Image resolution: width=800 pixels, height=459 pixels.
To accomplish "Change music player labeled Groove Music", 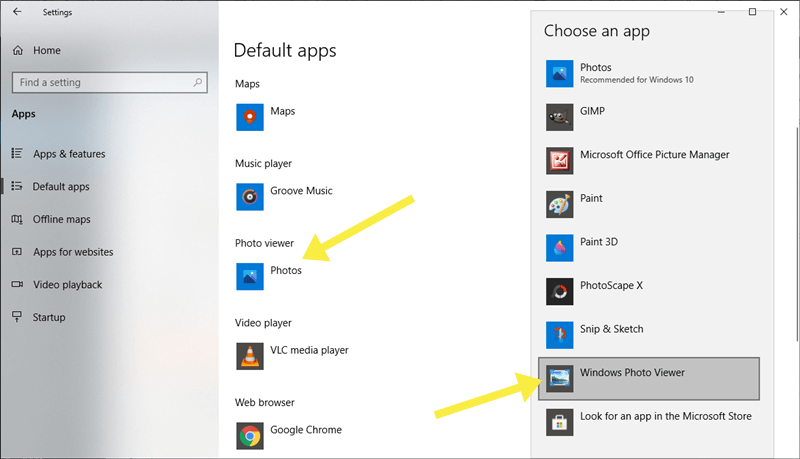I will (302, 191).
